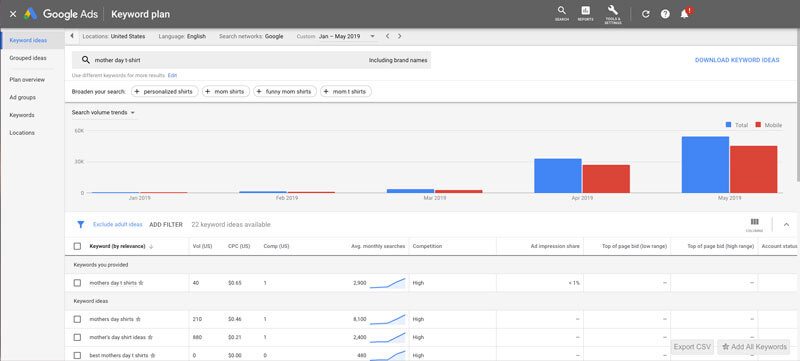
Task: Star the 'mothers day t shirts' keyword
Action: (141, 282)
